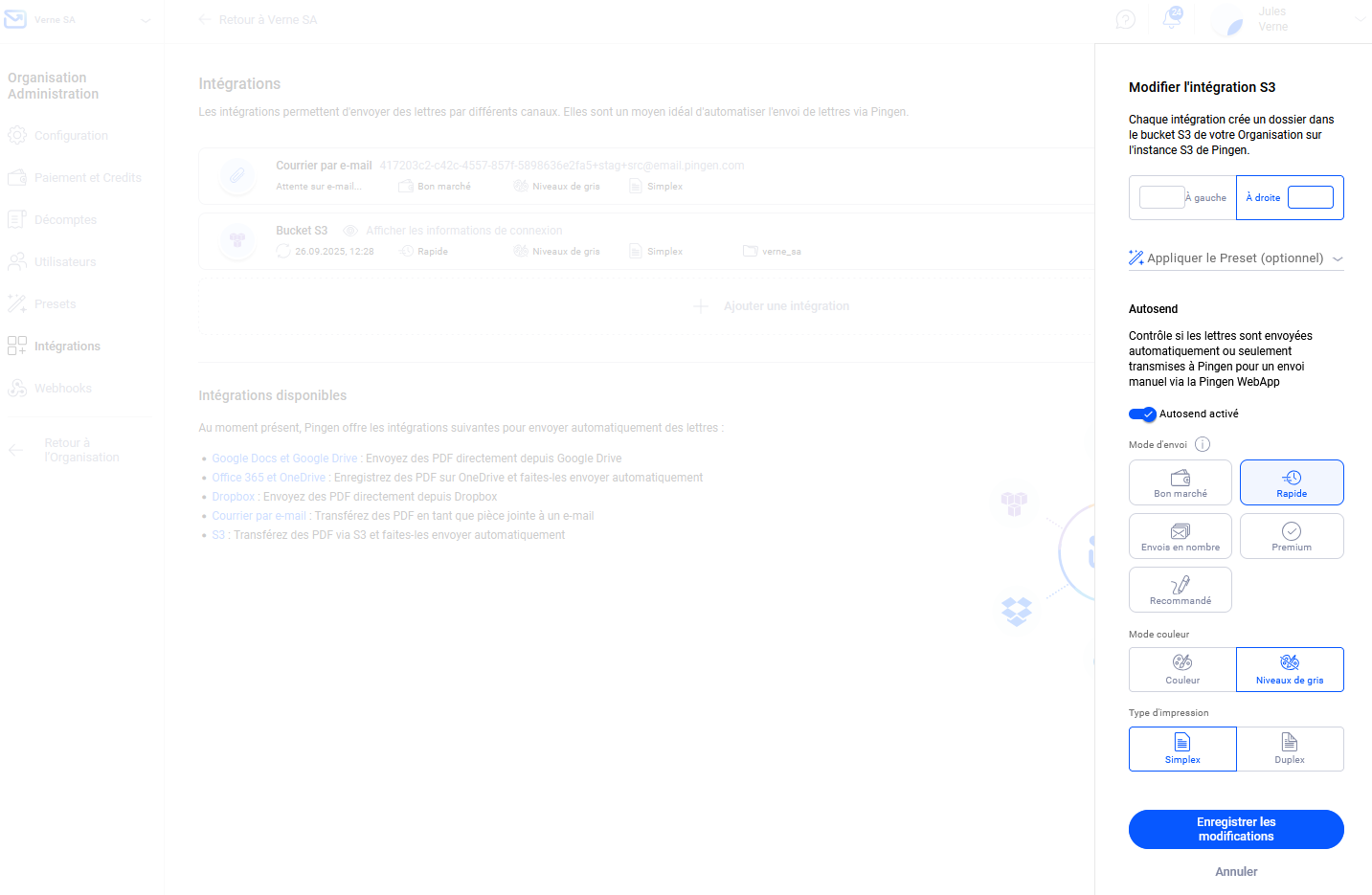Viewport: 1372px width, 895px height.
Task: Toggle the Autosend activé switch
Action: pyautogui.click(x=1142, y=414)
